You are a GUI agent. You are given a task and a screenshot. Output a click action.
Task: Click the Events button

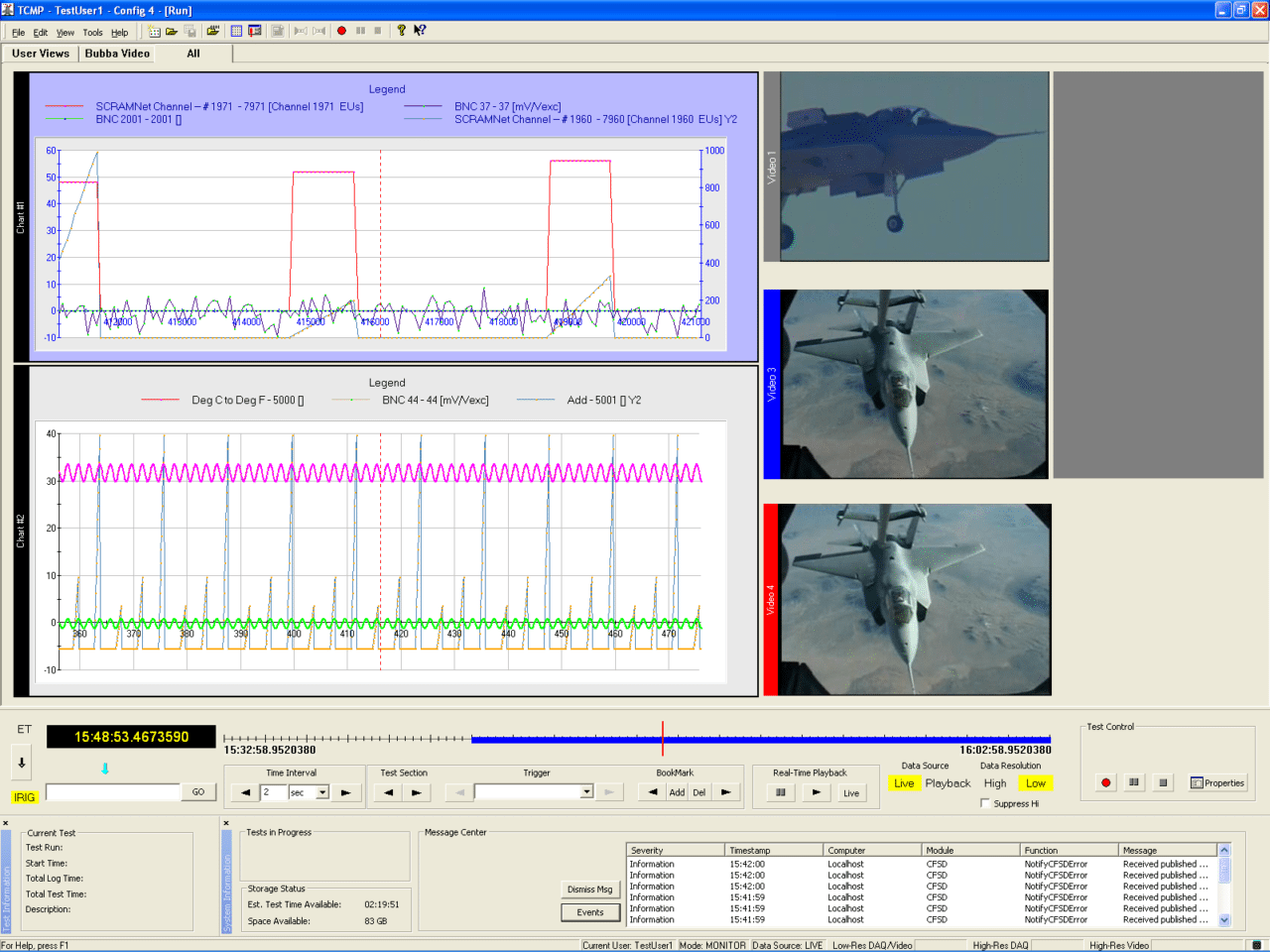[590, 912]
